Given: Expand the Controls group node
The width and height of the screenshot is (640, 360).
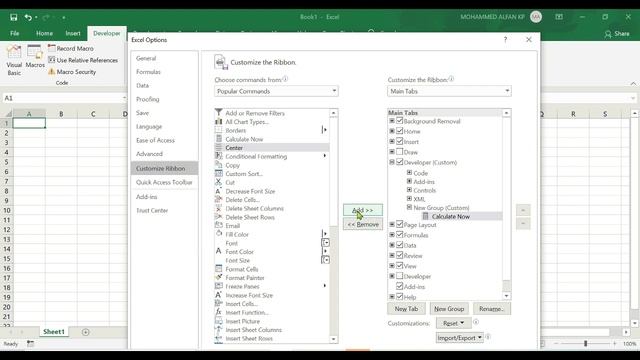Looking at the screenshot, I should pos(409,190).
